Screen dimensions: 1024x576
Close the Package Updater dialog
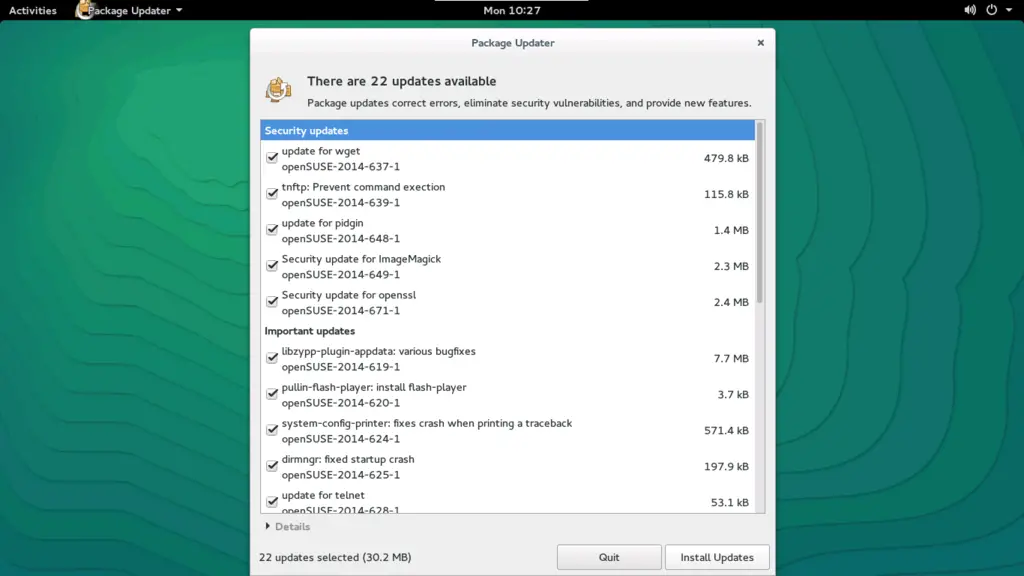point(760,42)
